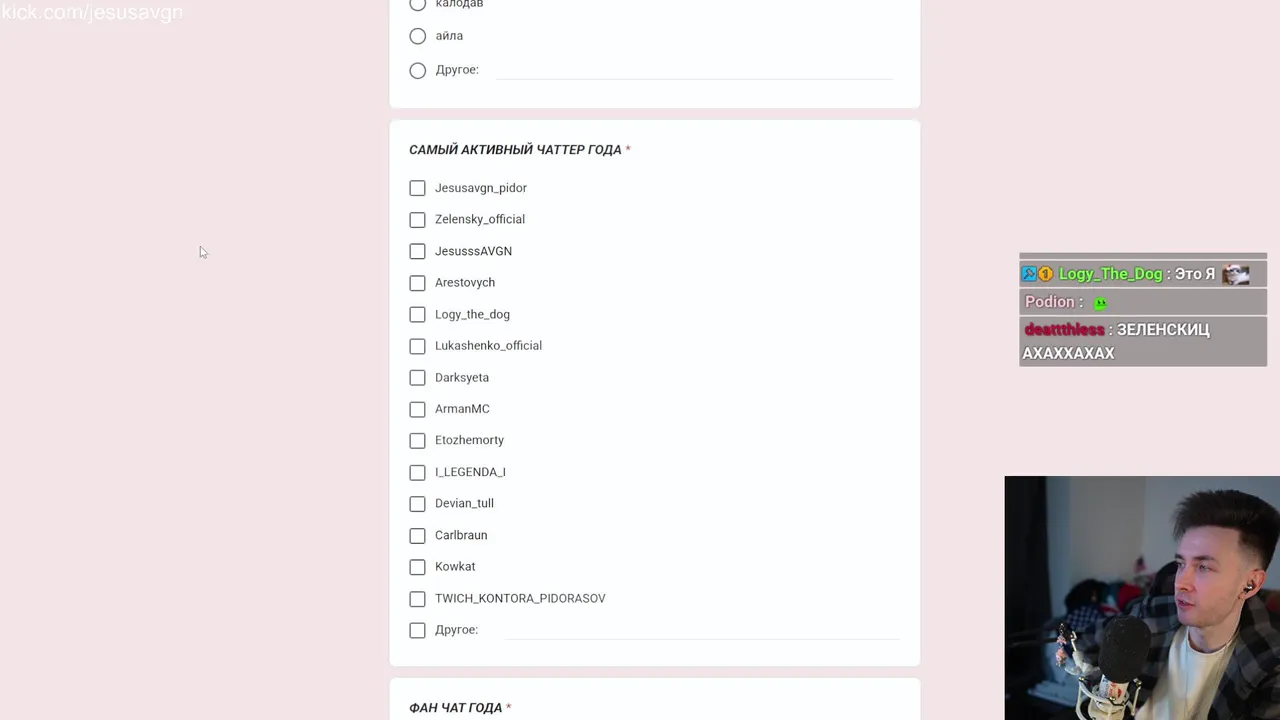This screenshot has height=720, width=1280.
Task: Select the "айла" radio button
Action: 418,36
